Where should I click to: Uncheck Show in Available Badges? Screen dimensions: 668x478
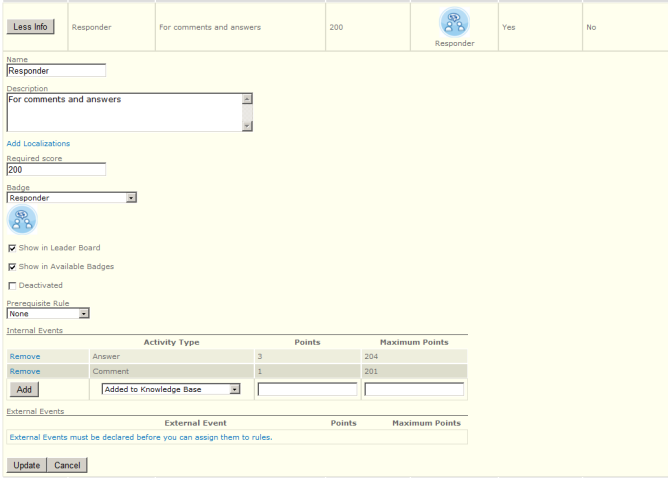pos(12,267)
